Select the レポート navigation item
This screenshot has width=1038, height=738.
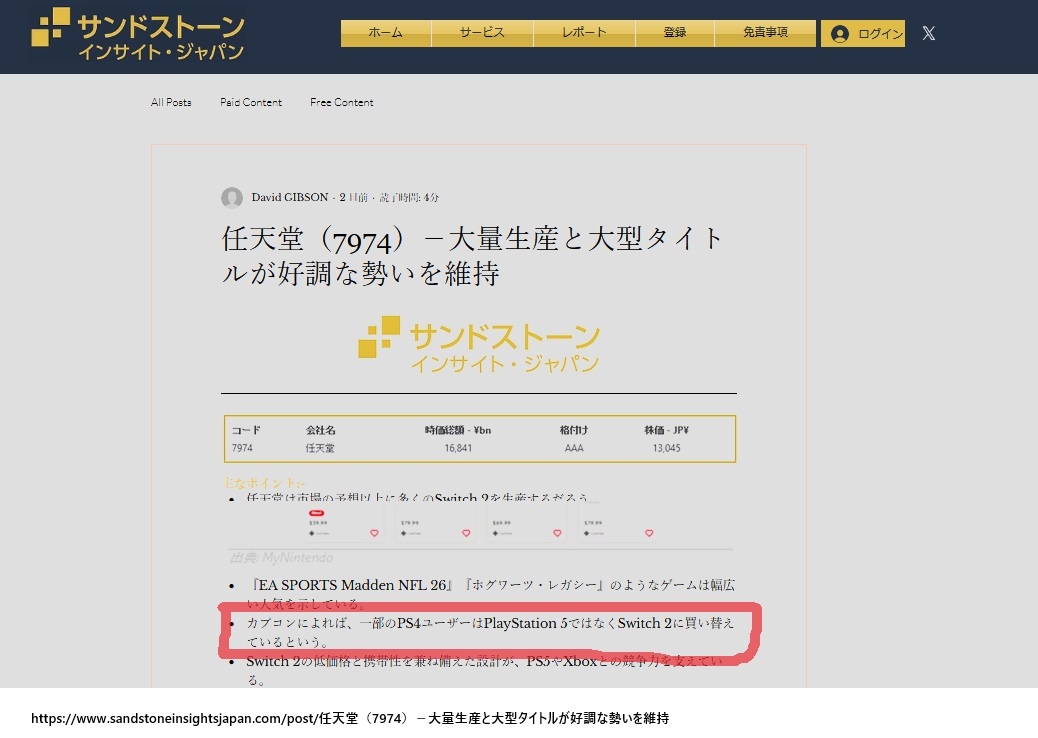(584, 33)
